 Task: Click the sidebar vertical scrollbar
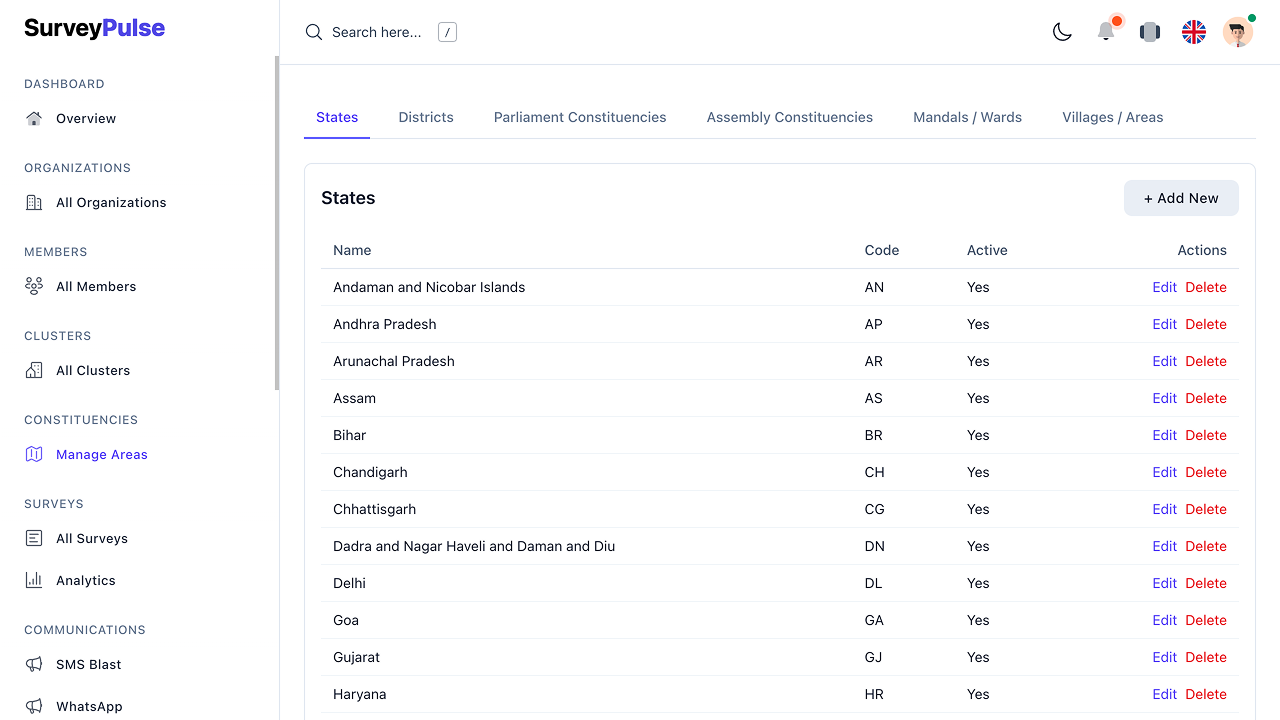tap(277, 222)
